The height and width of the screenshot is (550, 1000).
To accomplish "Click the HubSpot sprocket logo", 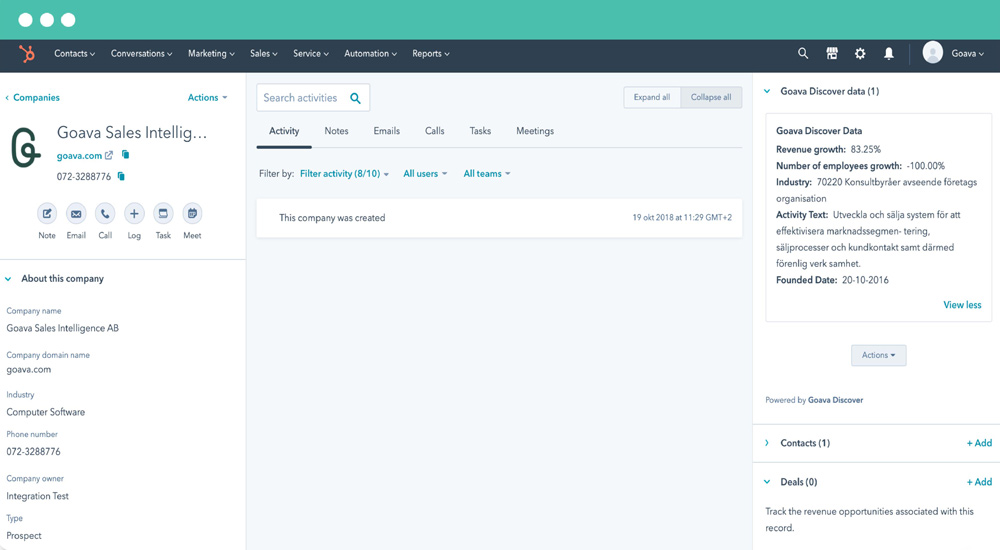I will [x=27, y=54].
